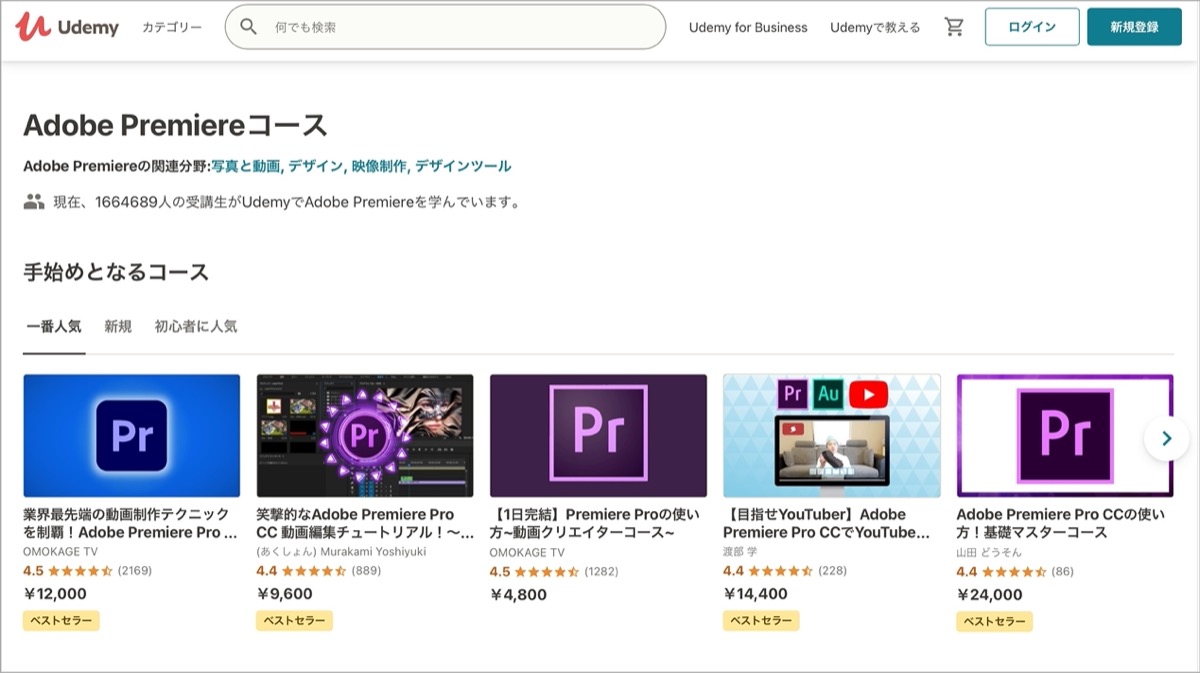
Task: Click the ¥12,000 price
Action: [55, 594]
